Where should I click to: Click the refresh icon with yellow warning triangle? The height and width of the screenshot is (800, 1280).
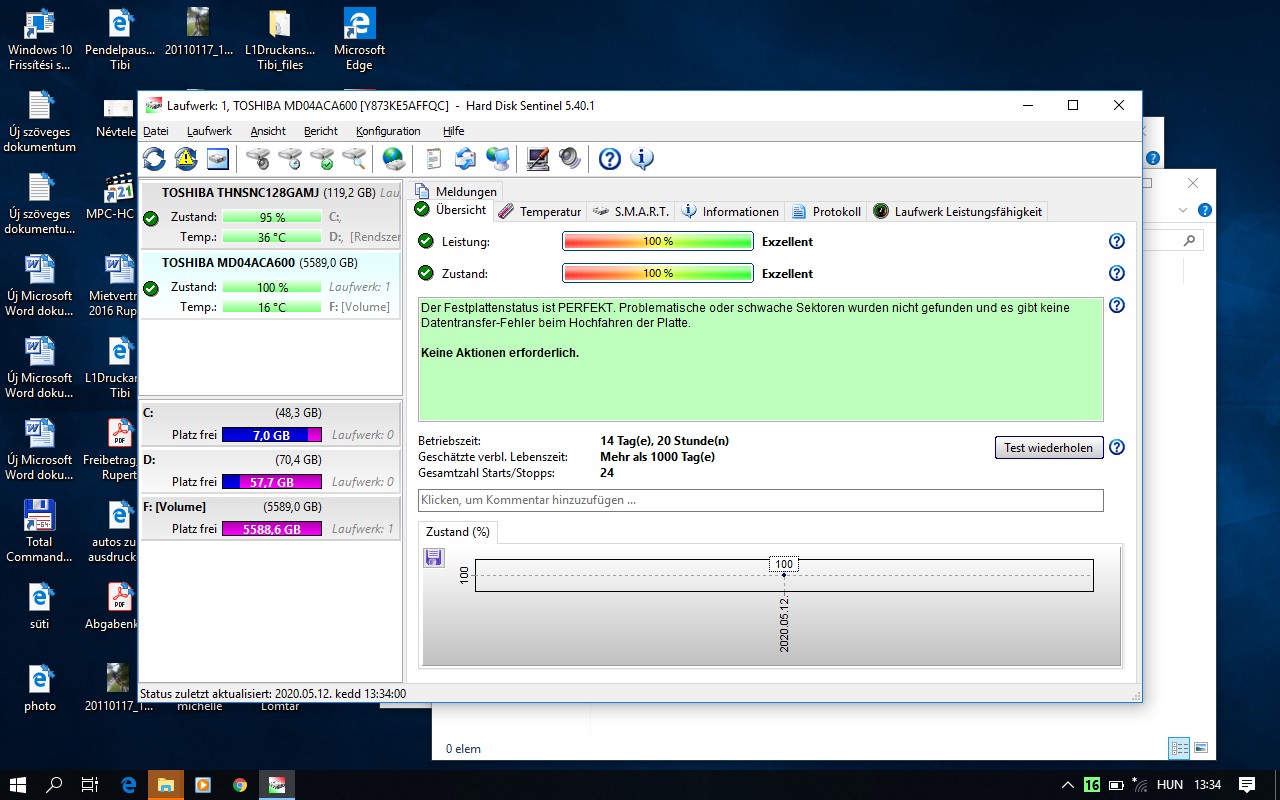186,158
